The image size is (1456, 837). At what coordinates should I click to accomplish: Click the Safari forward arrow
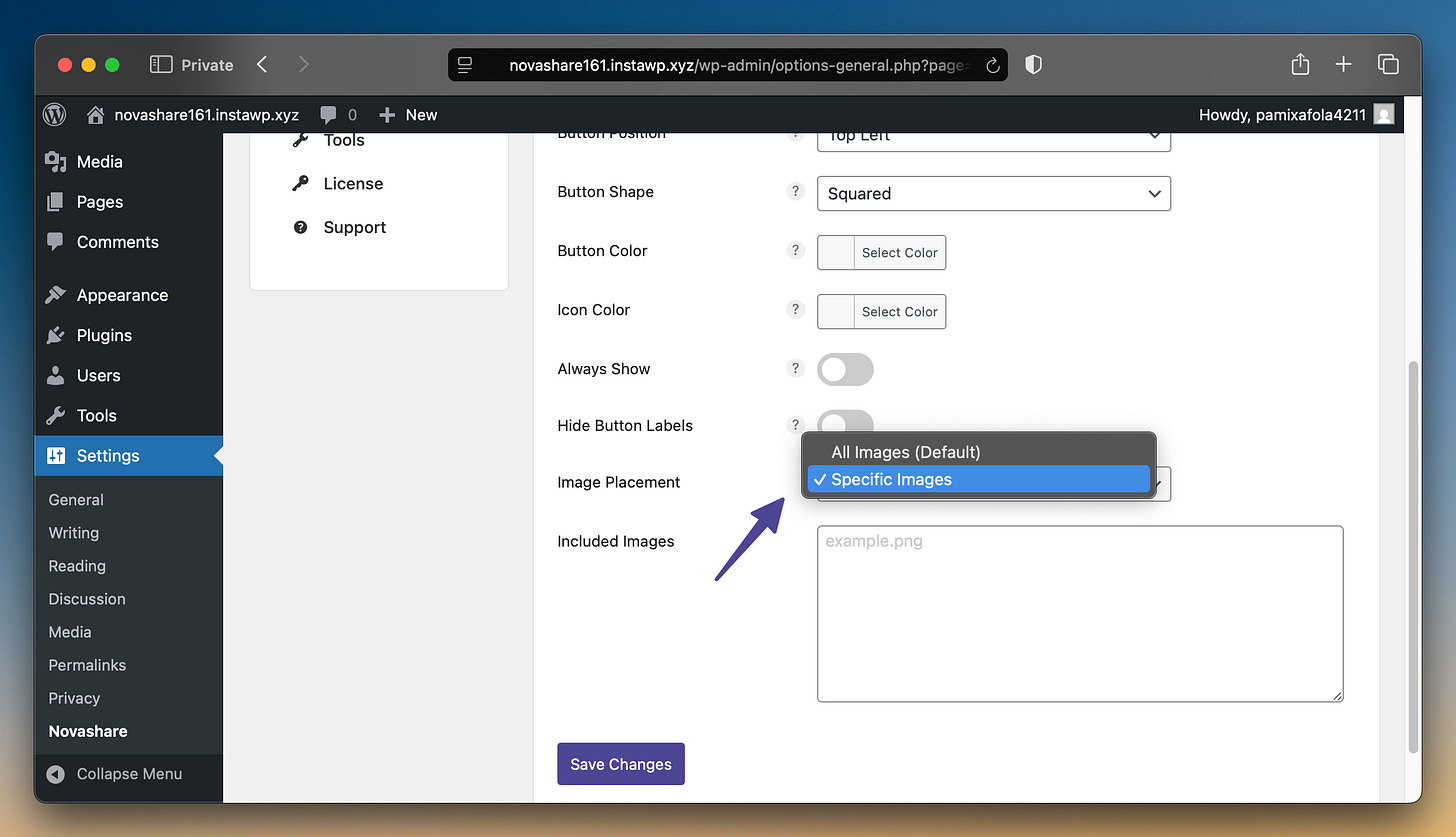point(303,65)
